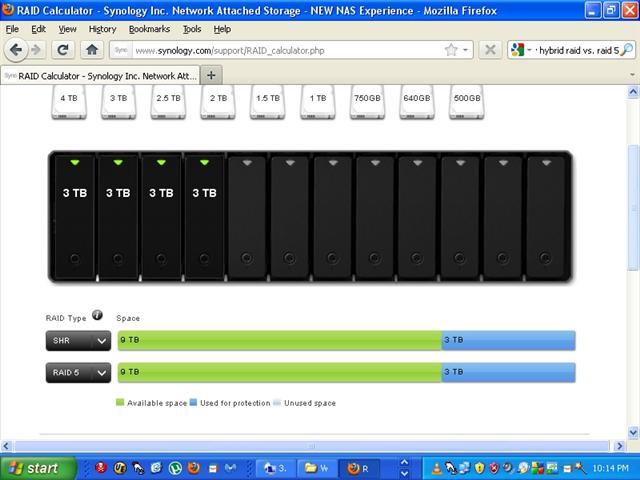Open the taskbar window labeled 3.

coord(275,468)
